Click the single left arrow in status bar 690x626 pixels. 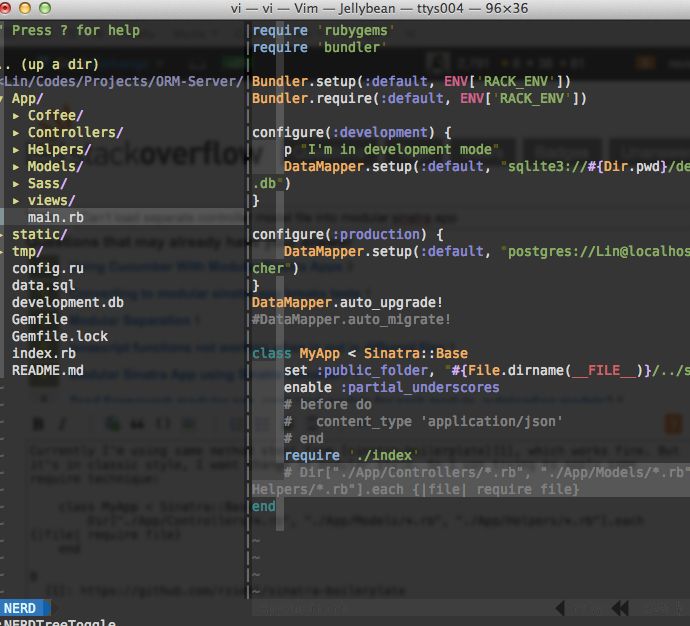tap(560, 609)
